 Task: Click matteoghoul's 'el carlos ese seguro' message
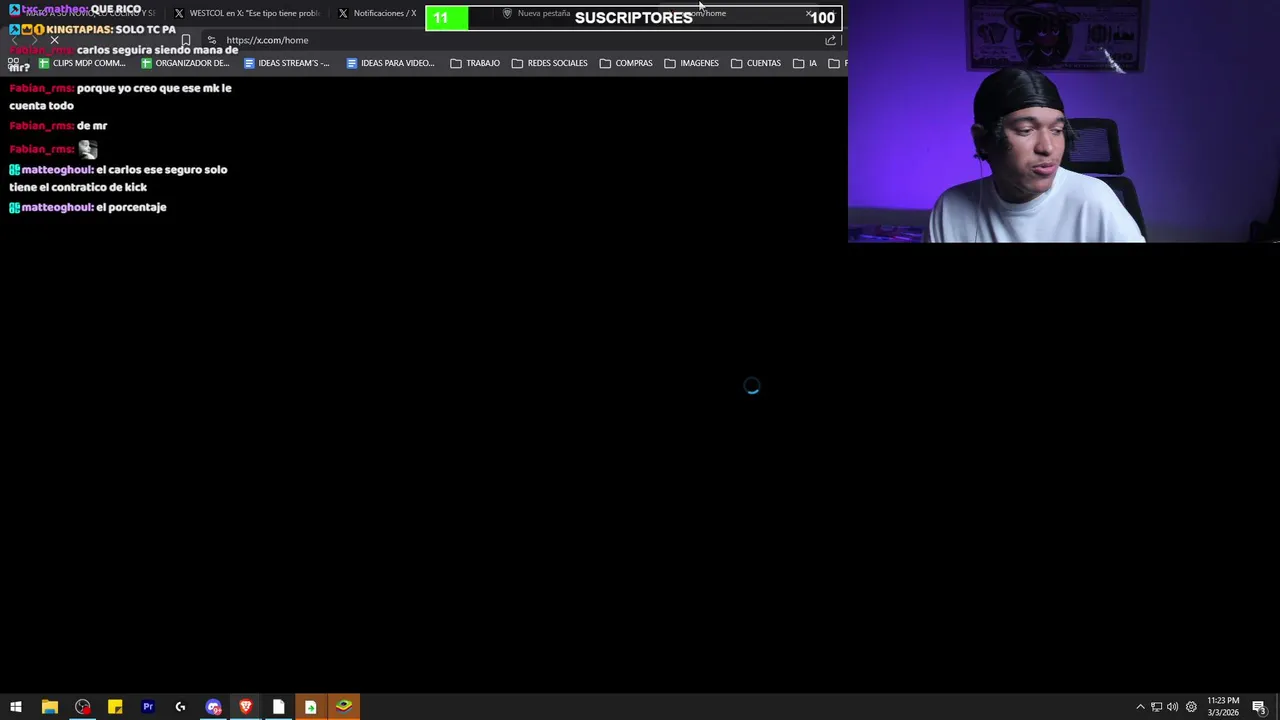[118, 178]
